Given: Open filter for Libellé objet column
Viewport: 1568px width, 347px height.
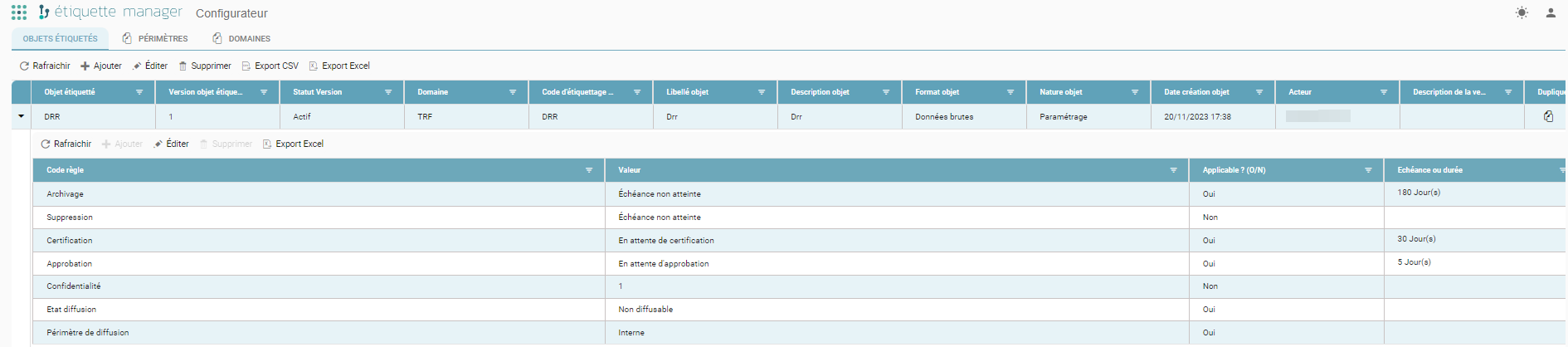Looking at the screenshot, I should (762, 92).
